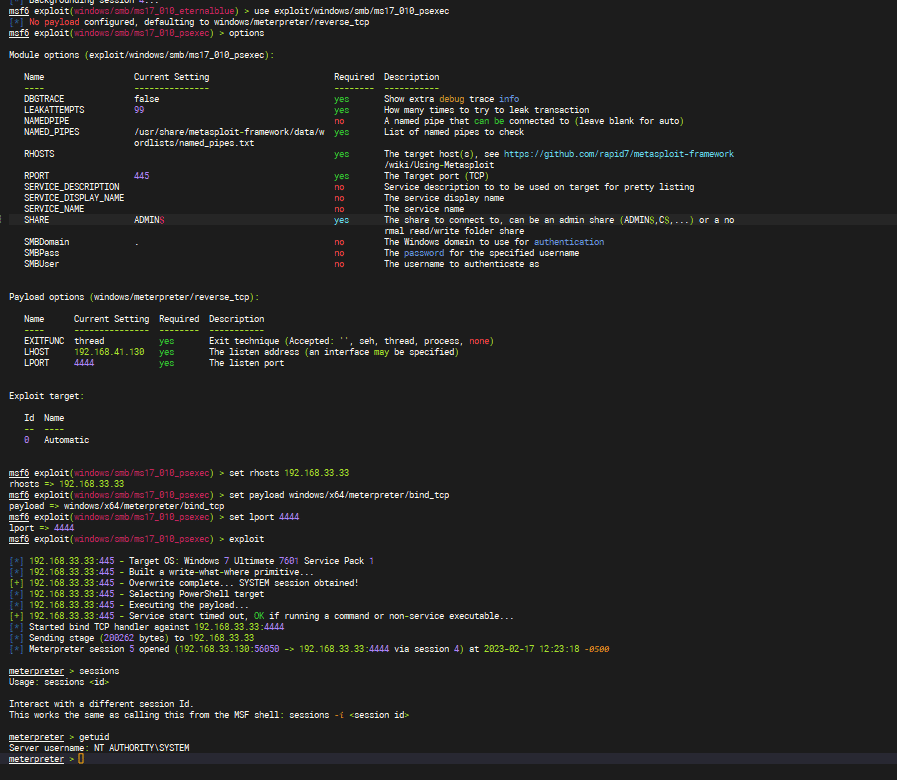The height and width of the screenshot is (780, 897).
Task: Click the DBGTRACE option name
Action: 44,99
